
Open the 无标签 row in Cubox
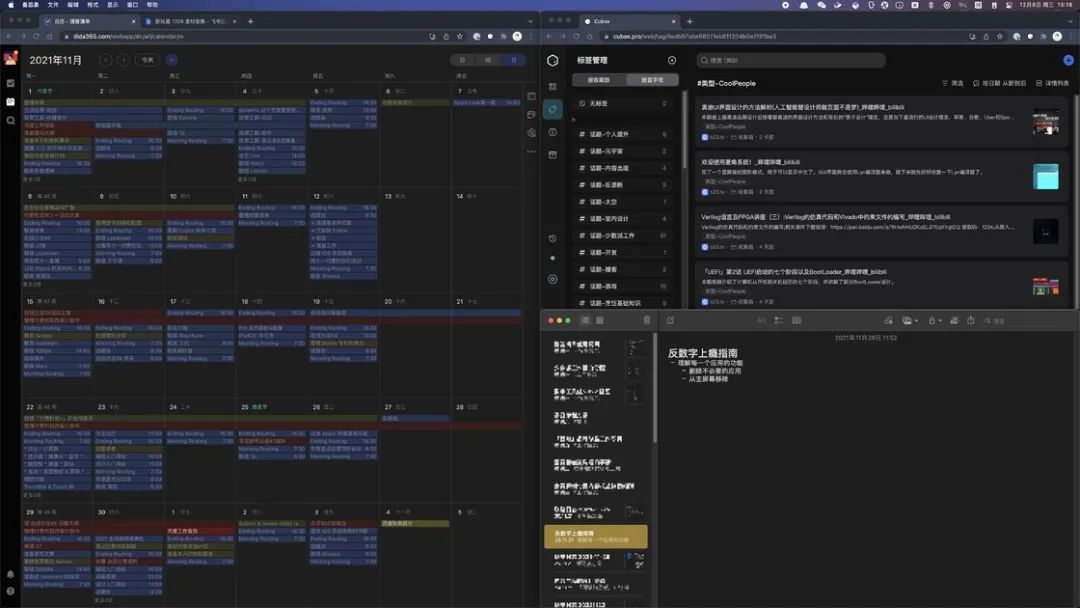pyautogui.click(x=624, y=103)
